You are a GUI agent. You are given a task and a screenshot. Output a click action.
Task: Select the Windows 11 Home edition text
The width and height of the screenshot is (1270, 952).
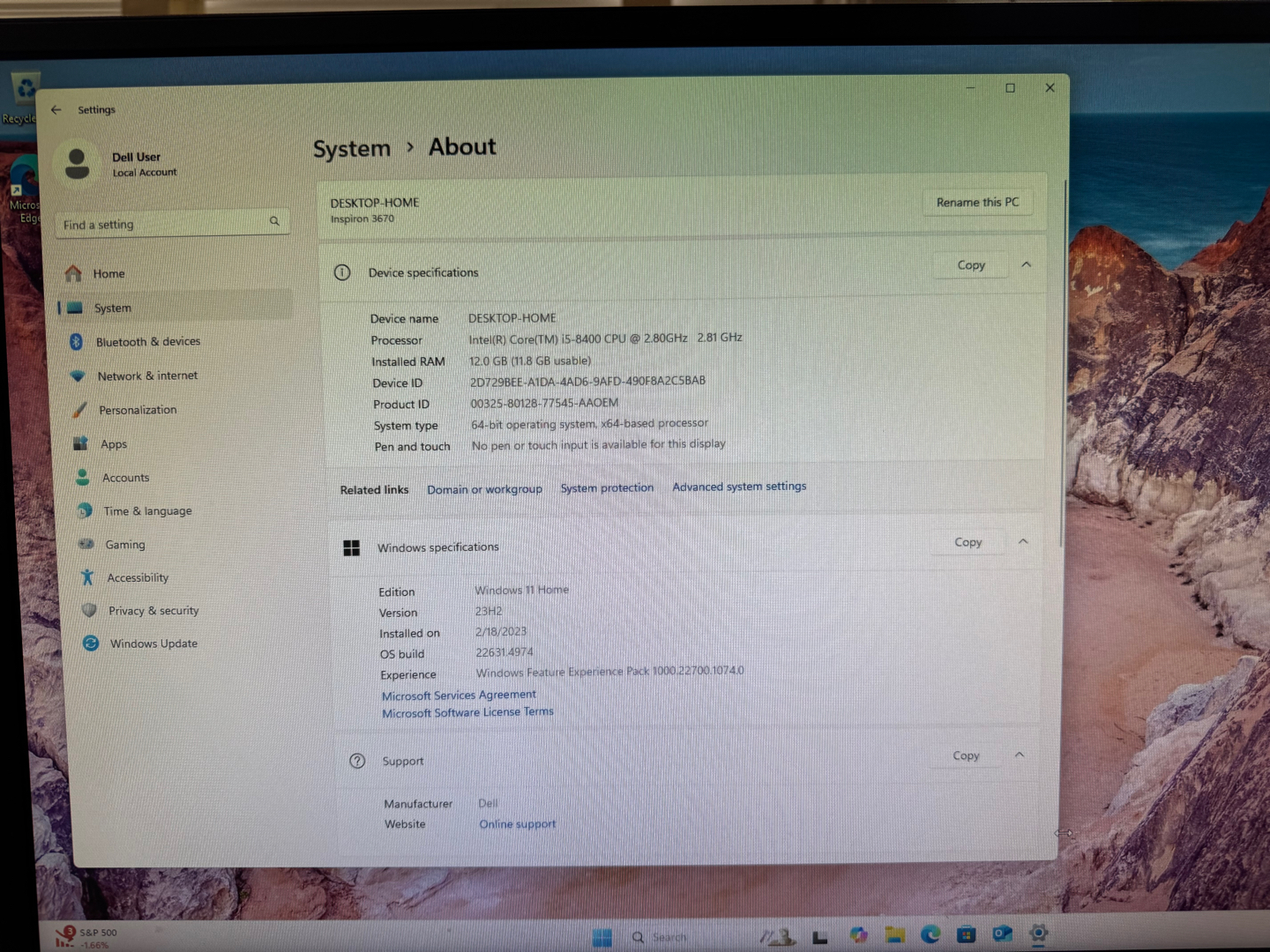click(x=521, y=590)
